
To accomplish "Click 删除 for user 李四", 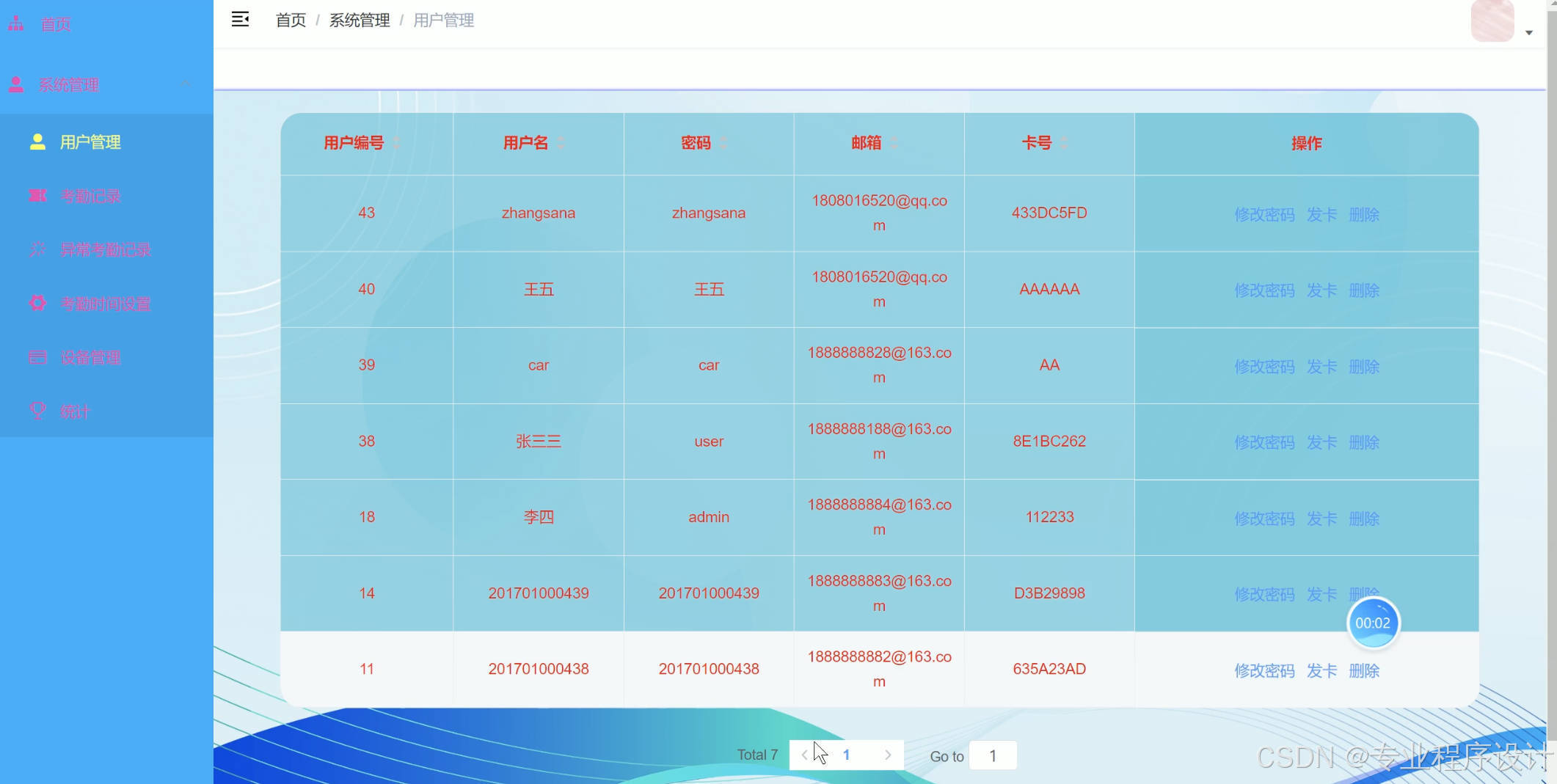I will [x=1364, y=519].
